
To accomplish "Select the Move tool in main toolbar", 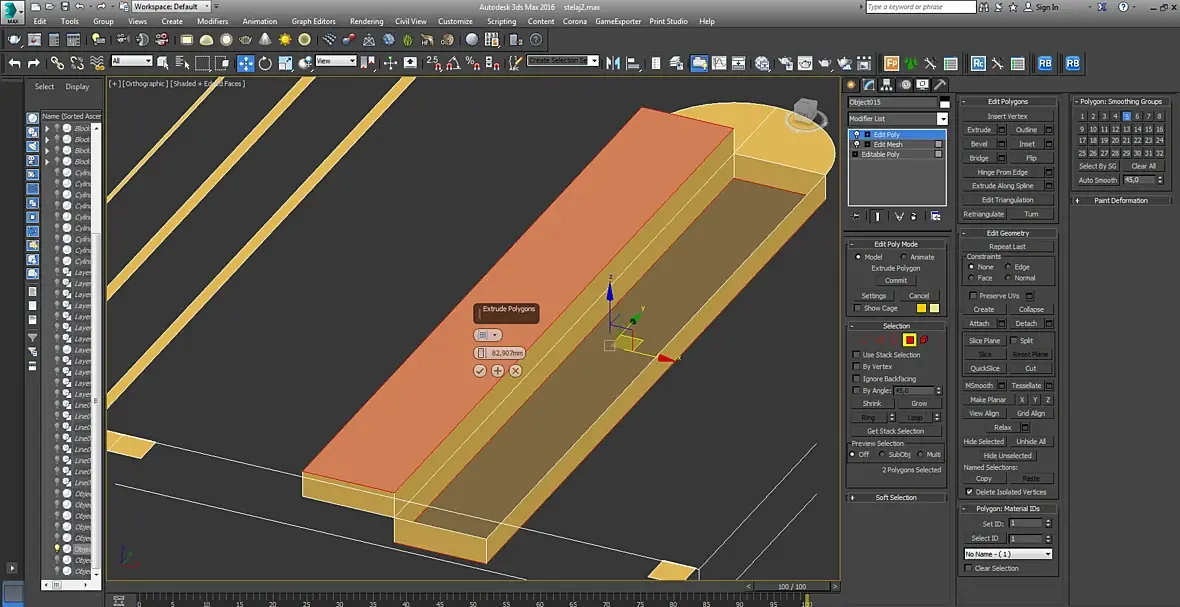I will tap(245, 63).
